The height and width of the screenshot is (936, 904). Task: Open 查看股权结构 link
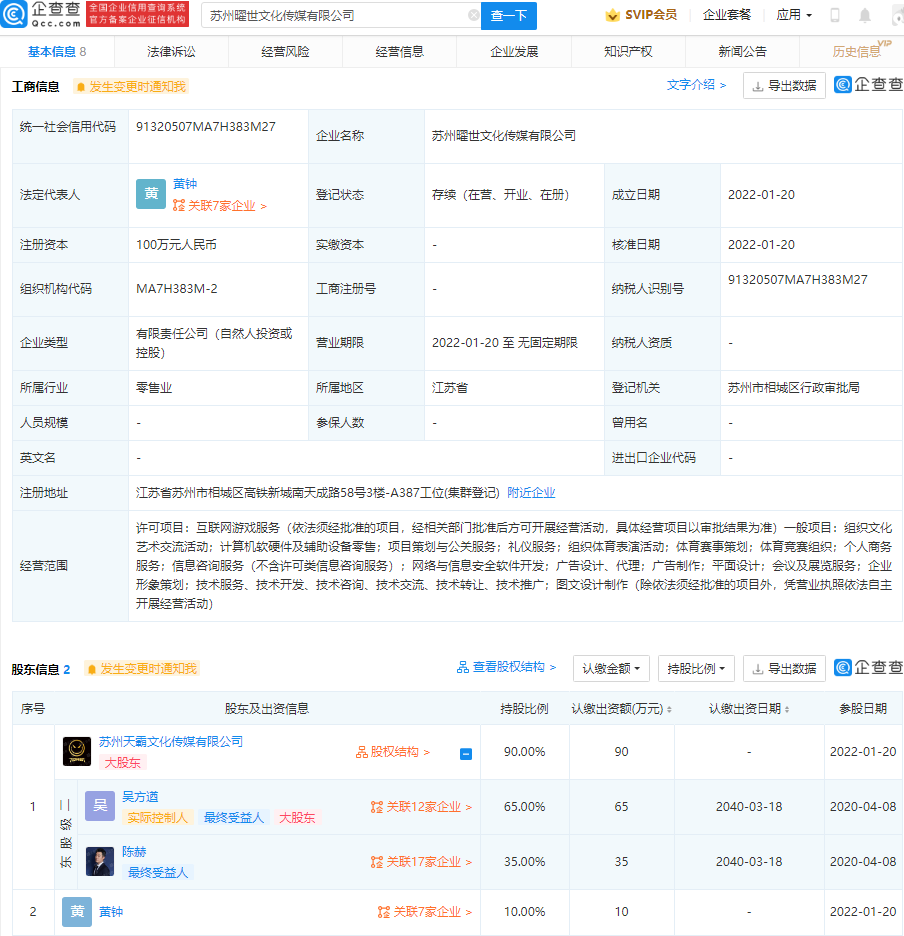pos(506,667)
